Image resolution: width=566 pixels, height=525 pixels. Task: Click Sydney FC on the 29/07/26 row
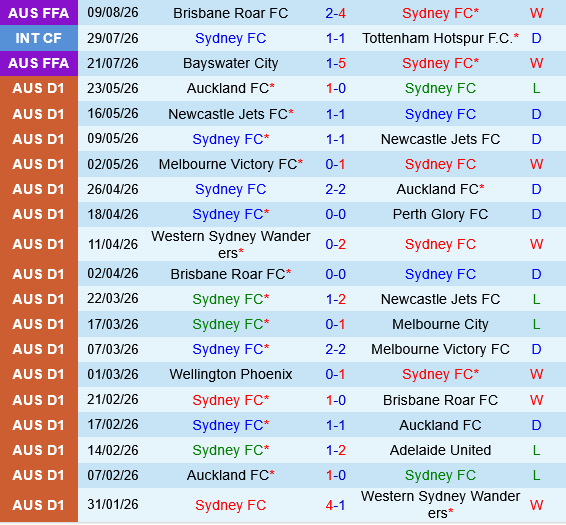[231, 38]
